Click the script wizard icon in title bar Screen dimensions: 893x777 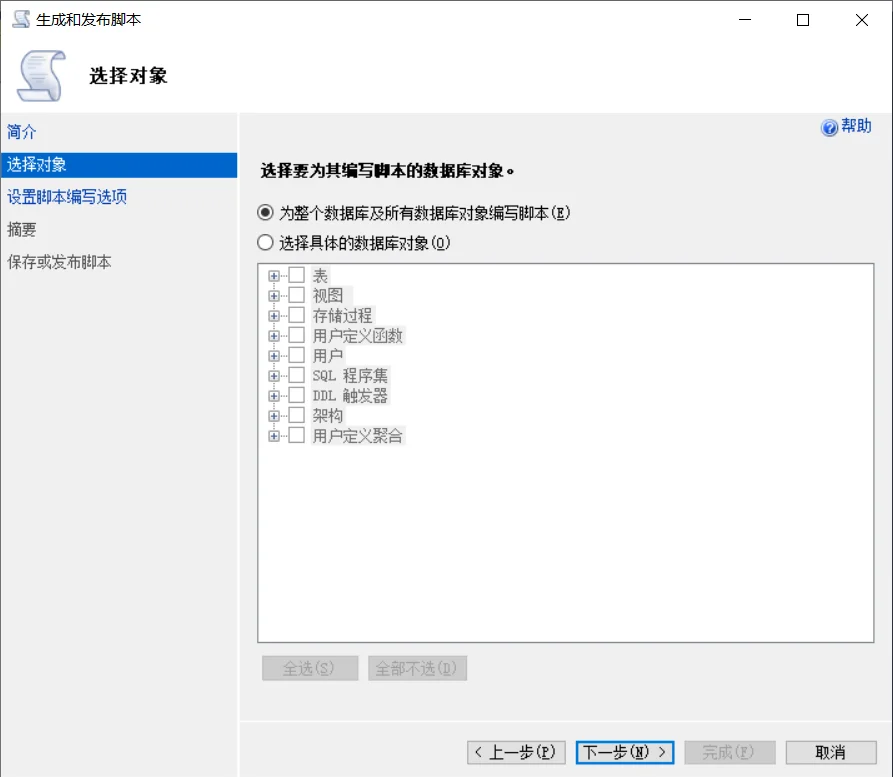click(x=21, y=19)
